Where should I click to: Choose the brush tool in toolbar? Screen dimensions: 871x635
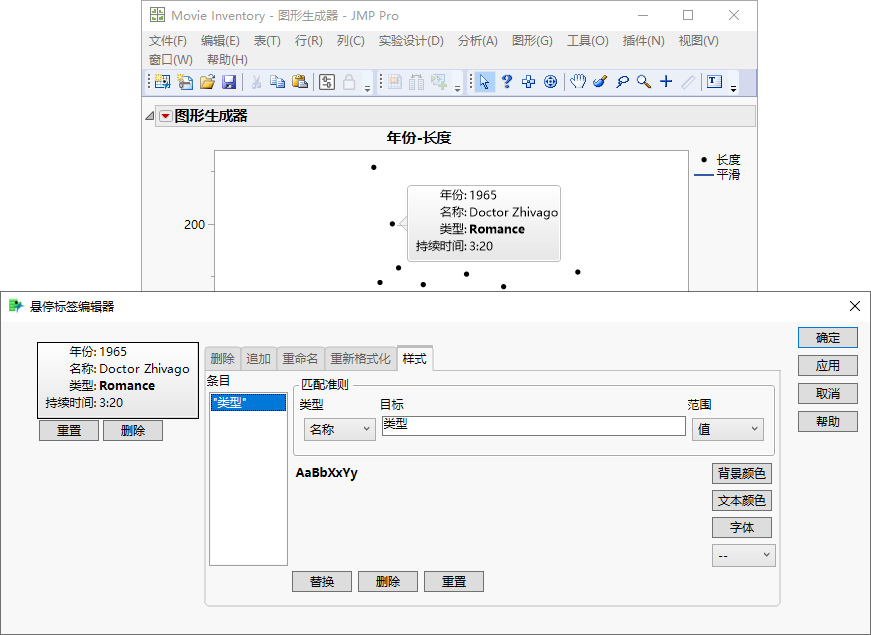[x=600, y=82]
